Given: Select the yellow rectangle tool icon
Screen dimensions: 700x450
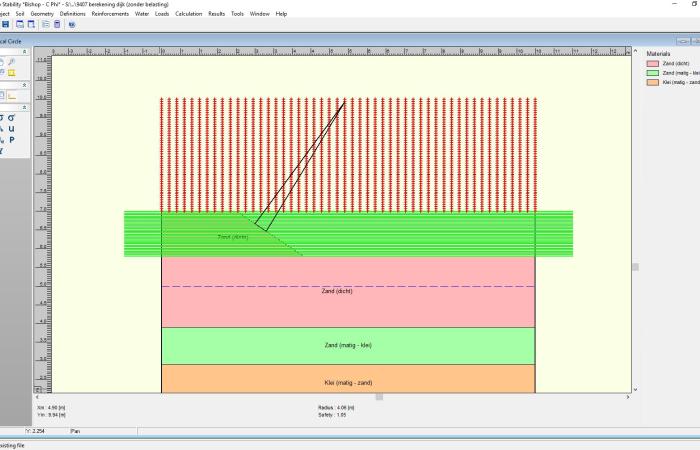Looking at the screenshot, I should (x=11, y=73).
